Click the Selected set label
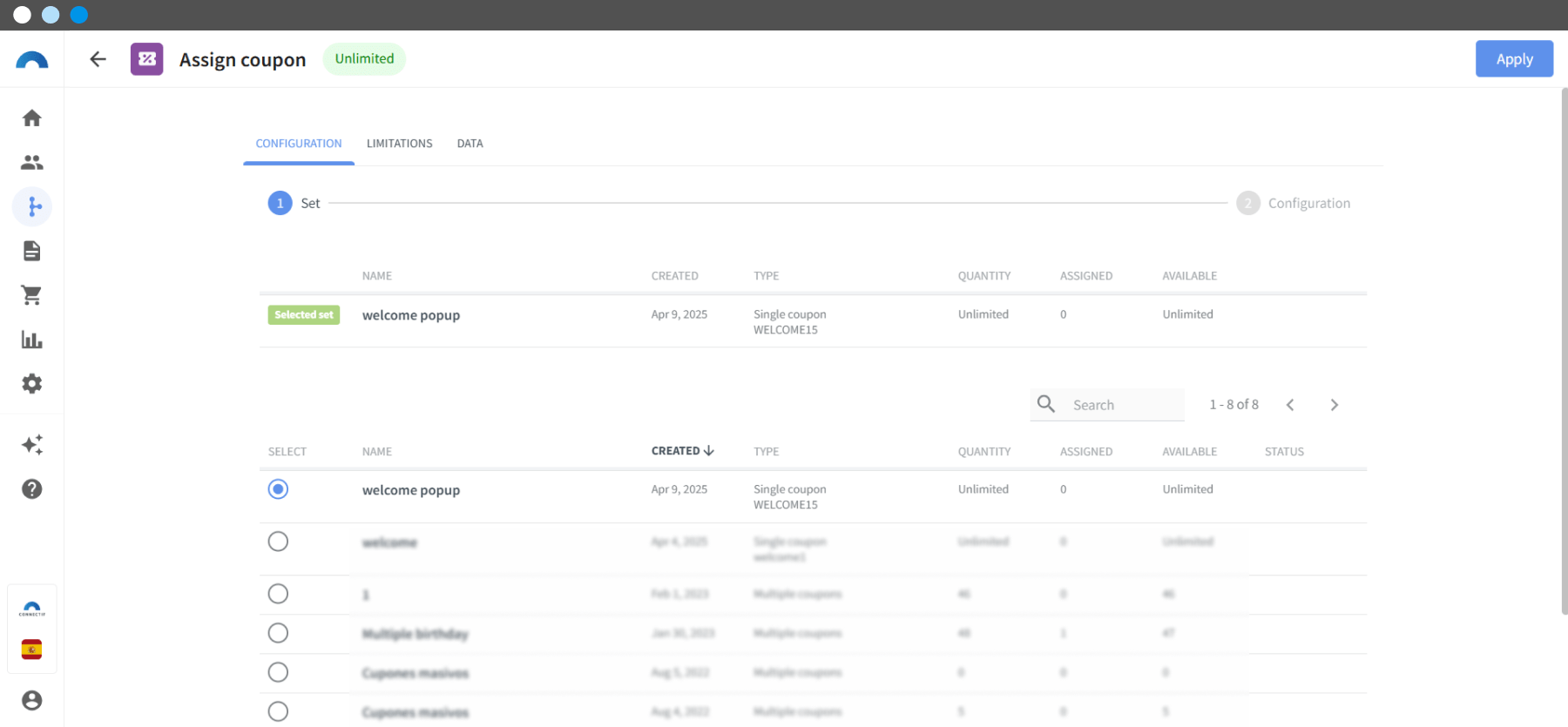Screen dimensions: 1568x727 (304, 315)
